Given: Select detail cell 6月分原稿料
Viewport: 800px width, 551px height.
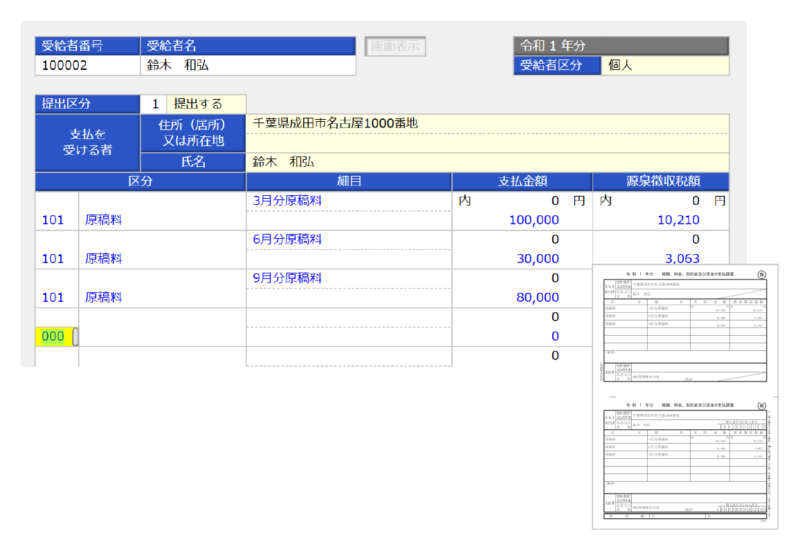Looking at the screenshot, I should coord(349,240).
